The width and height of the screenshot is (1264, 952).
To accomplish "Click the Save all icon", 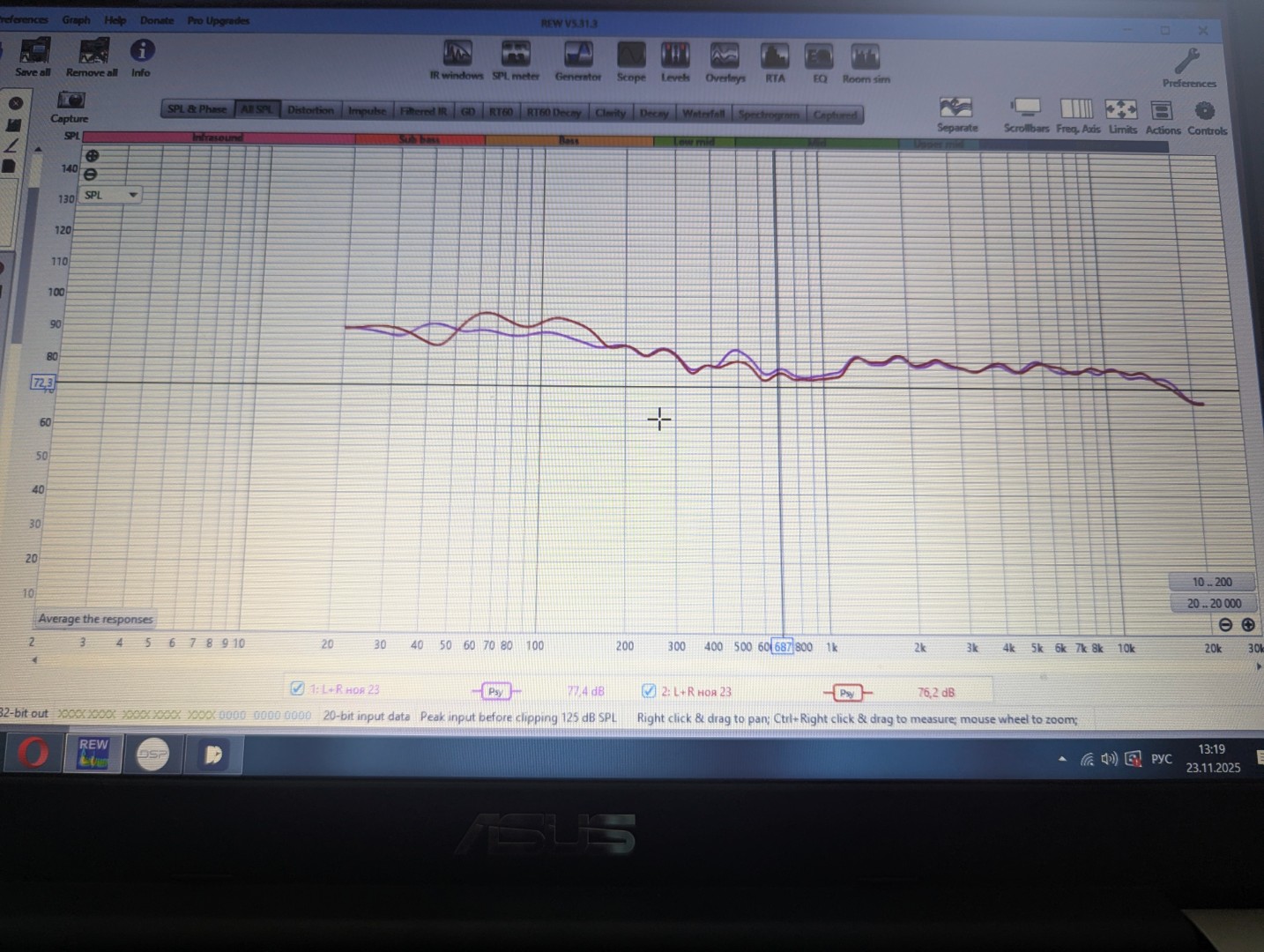I will (x=33, y=52).
